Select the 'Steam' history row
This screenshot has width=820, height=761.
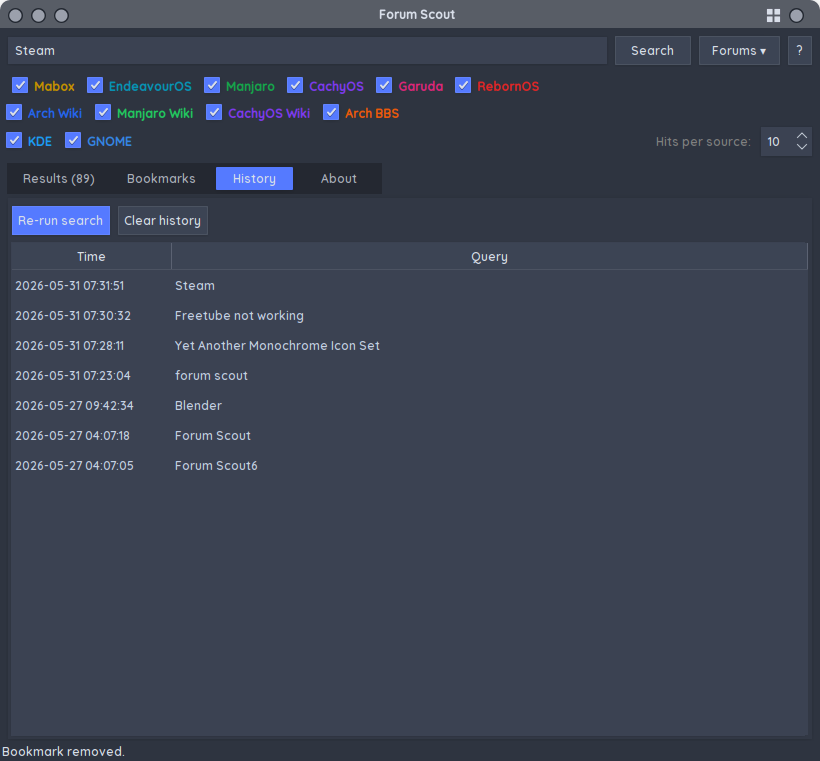[409, 286]
